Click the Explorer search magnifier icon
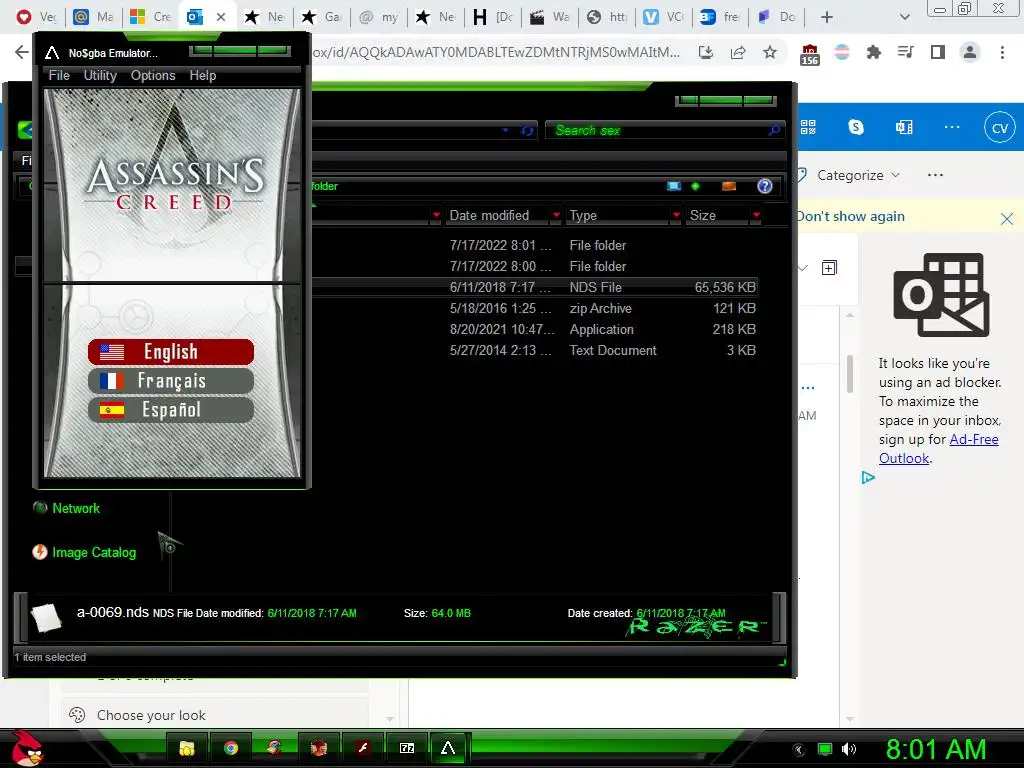Screen dimensions: 1024x768 [x=774, y=131]
